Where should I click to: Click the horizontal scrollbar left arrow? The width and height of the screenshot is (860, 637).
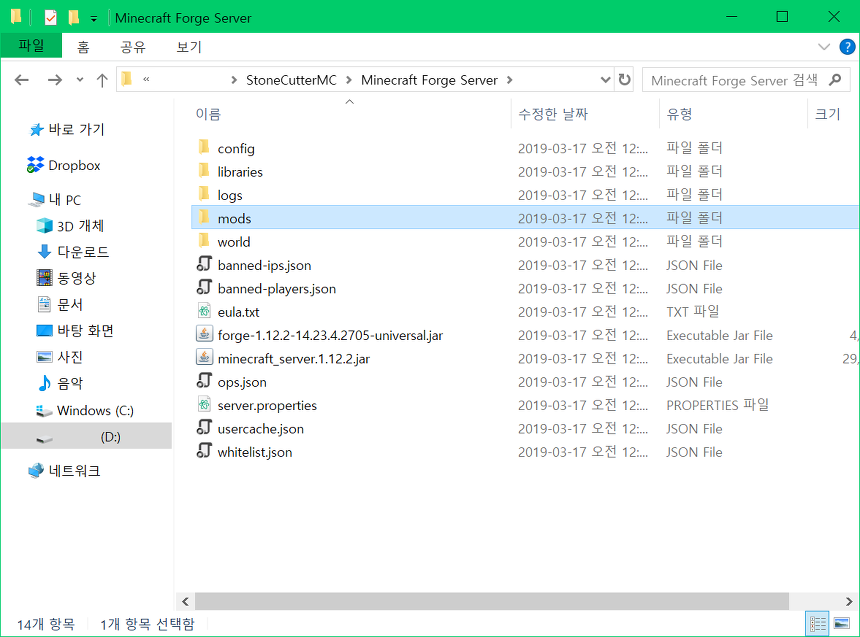click(x=185, y=601)
